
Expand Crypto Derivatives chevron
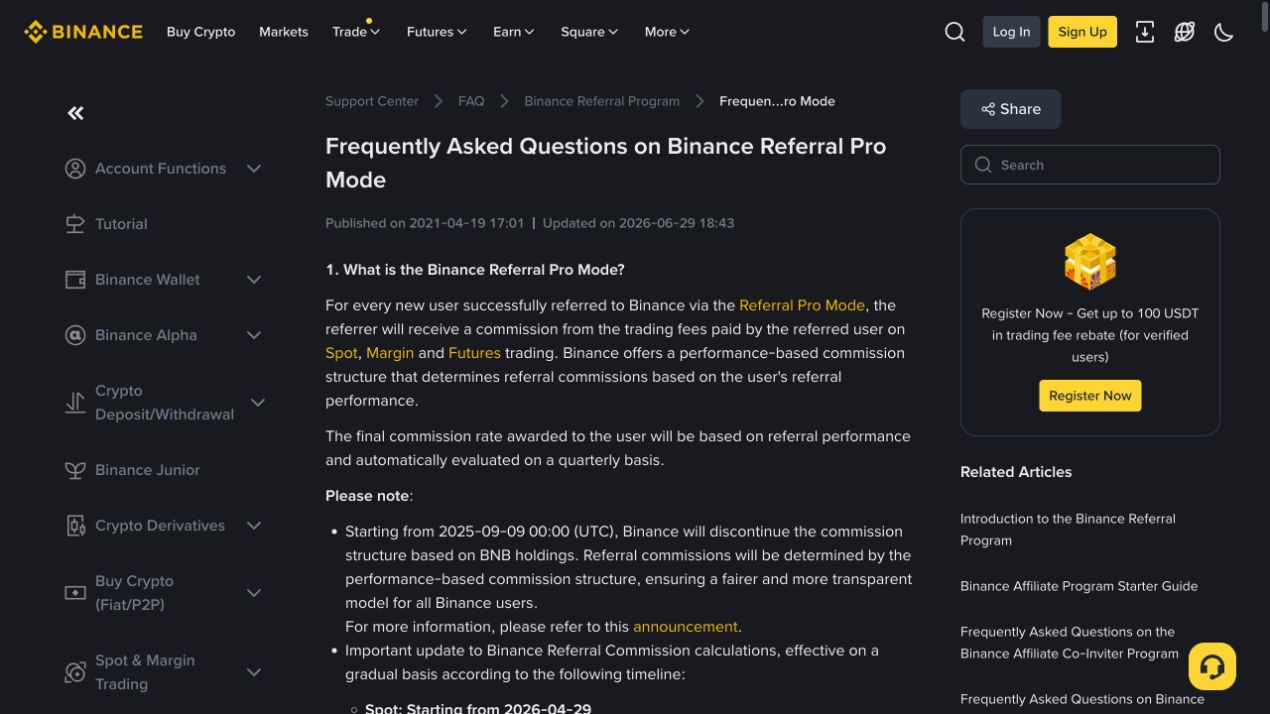pyautogui.click(x=254, y=526)
